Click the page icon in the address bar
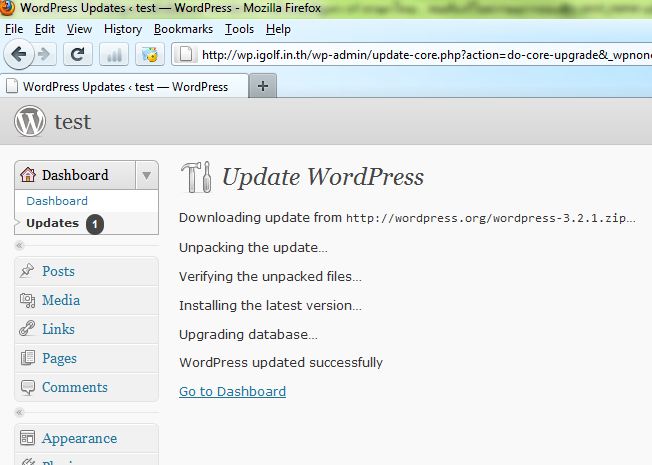Image resolution: width=652 pixels, height=465 pixels. [x=186, y=54]
